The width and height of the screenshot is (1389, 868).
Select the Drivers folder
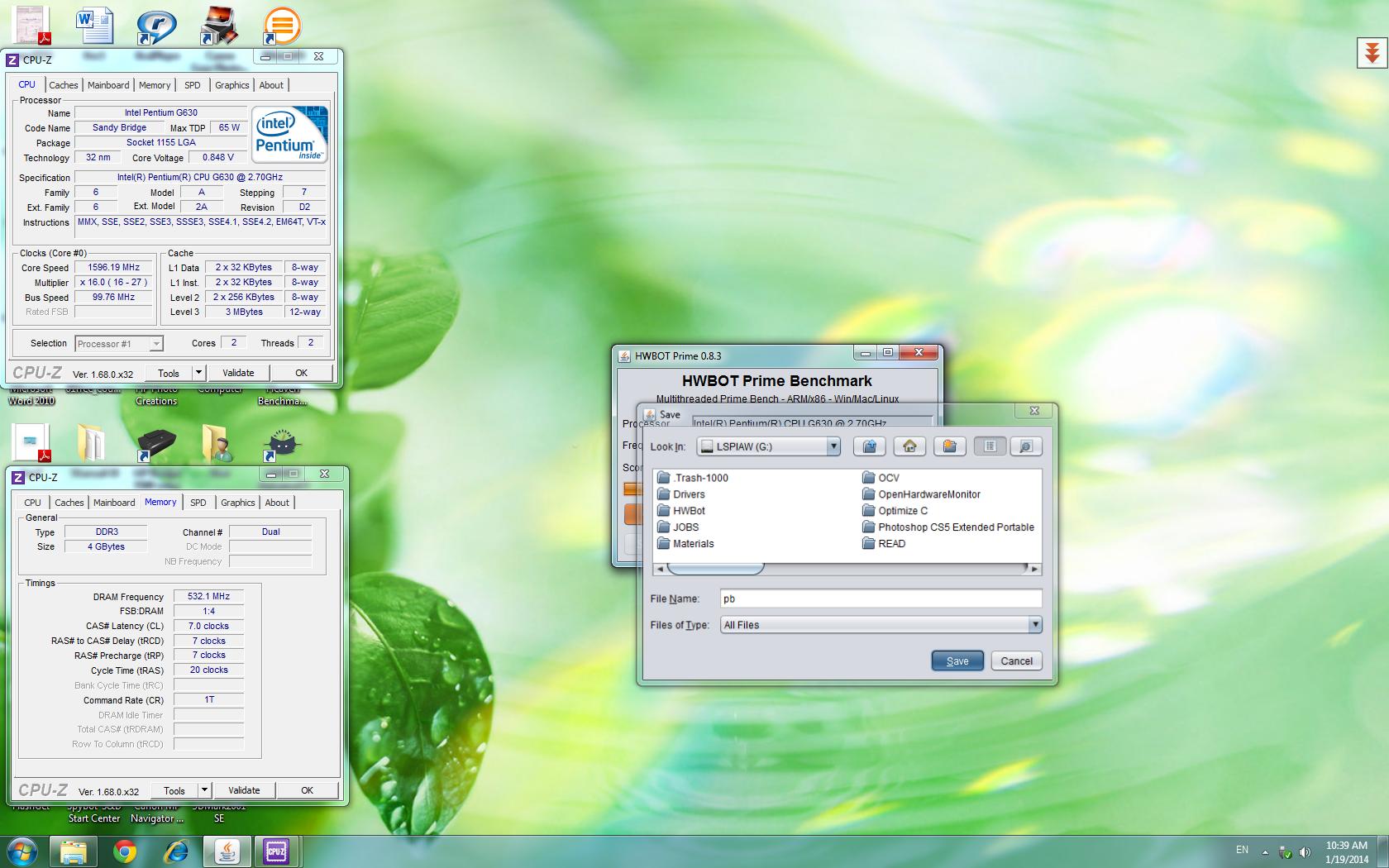pyautogui.click(x=681, y=494)
